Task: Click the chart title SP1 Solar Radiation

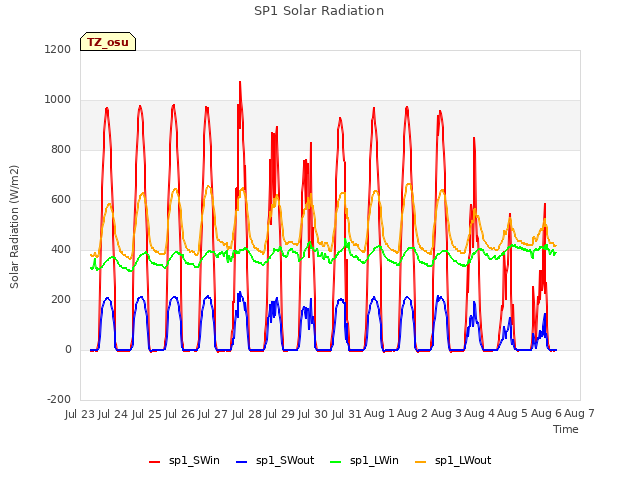Action: [319, 11]
